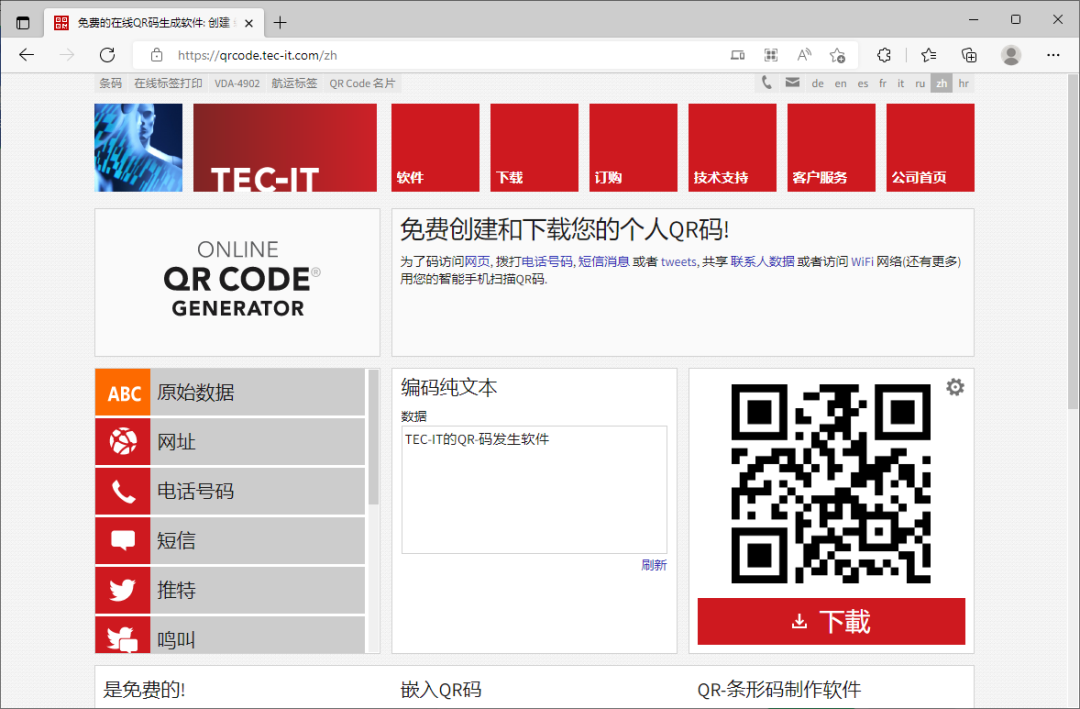Switch language to fr
1080x709 pixels.
tap(883, 83)
